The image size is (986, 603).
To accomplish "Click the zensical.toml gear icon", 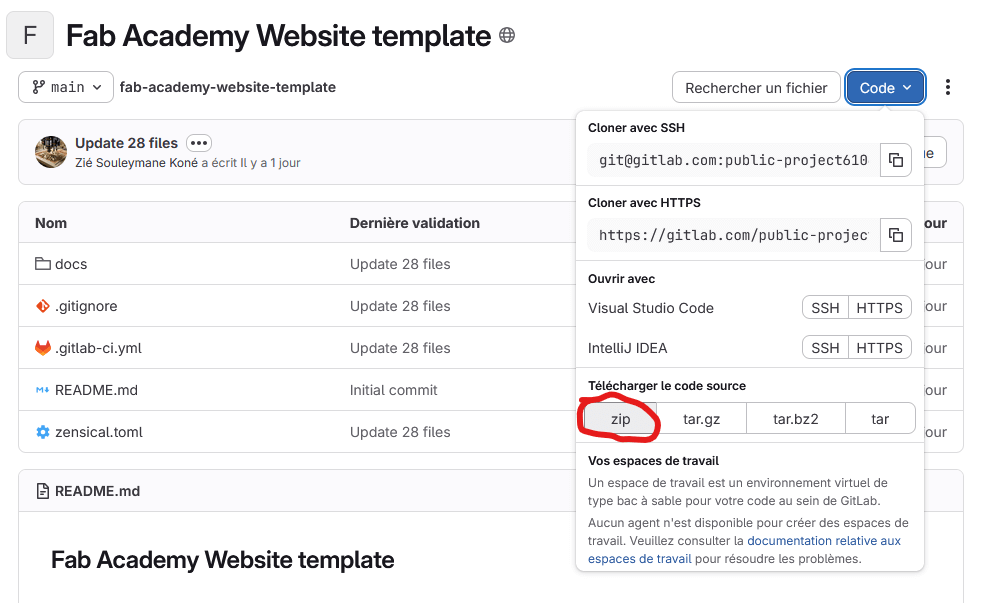I will (43, 432).
